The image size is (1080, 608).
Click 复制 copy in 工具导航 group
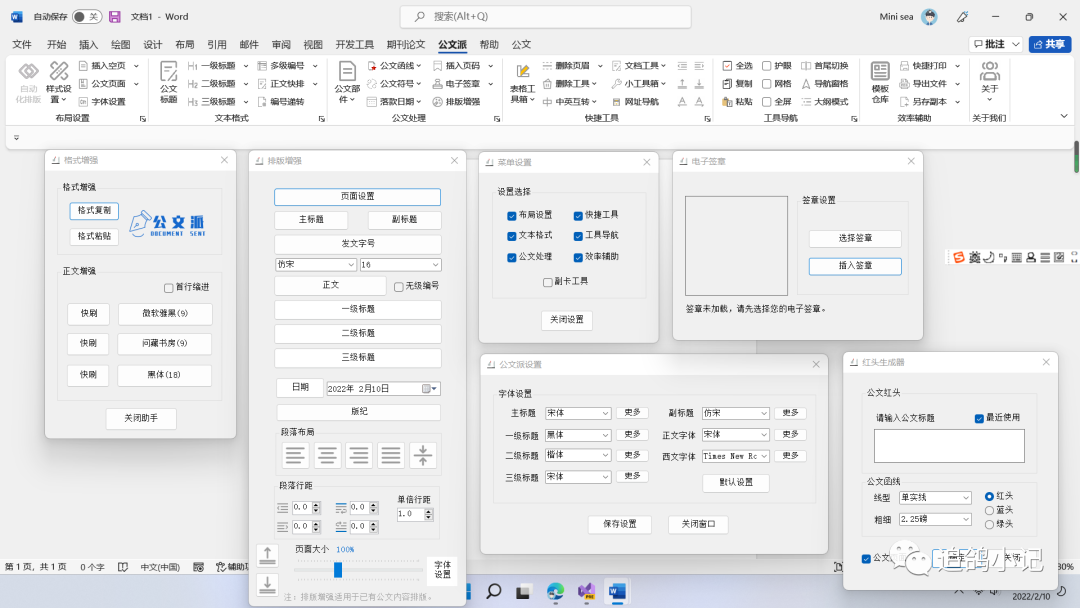pyautogui.click(x=737, y=83)
